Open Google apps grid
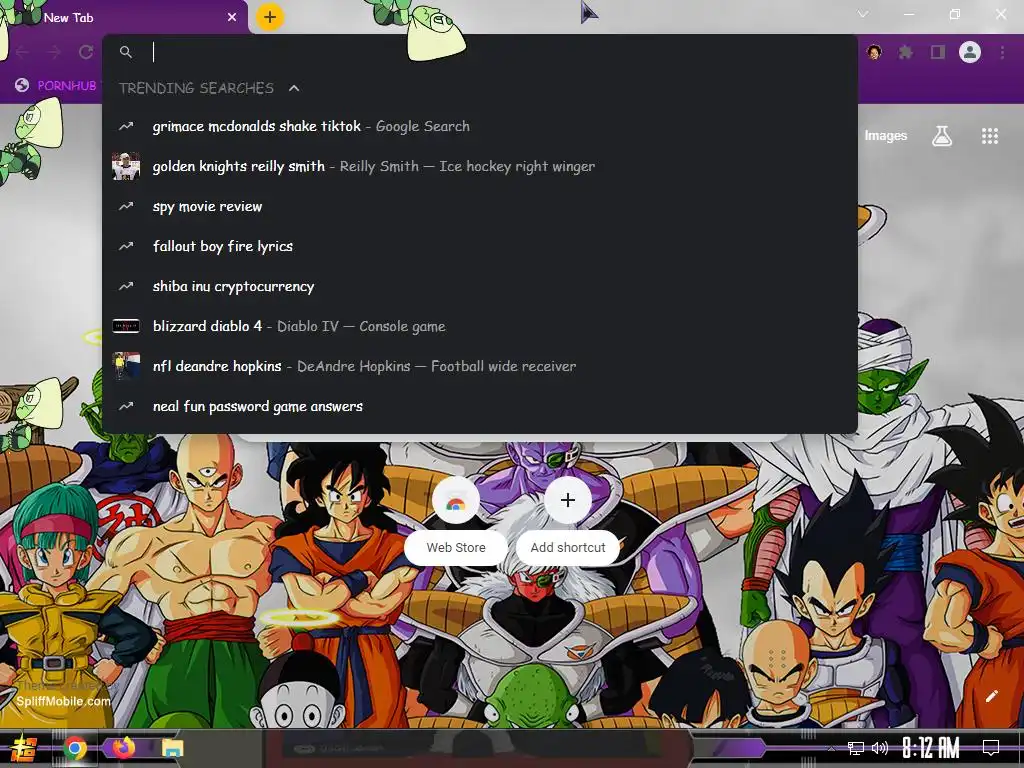Image resolution: width=1024 pixels, height=768 pixels. 990,136
